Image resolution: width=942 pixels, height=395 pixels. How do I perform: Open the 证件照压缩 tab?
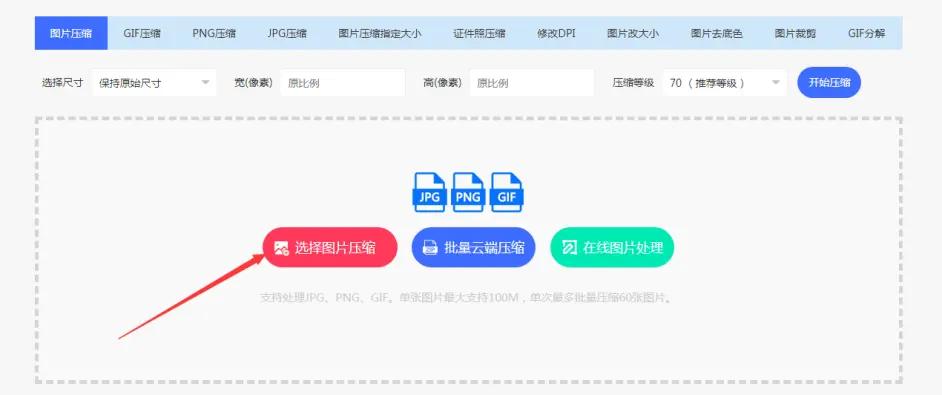pos(479,33)
